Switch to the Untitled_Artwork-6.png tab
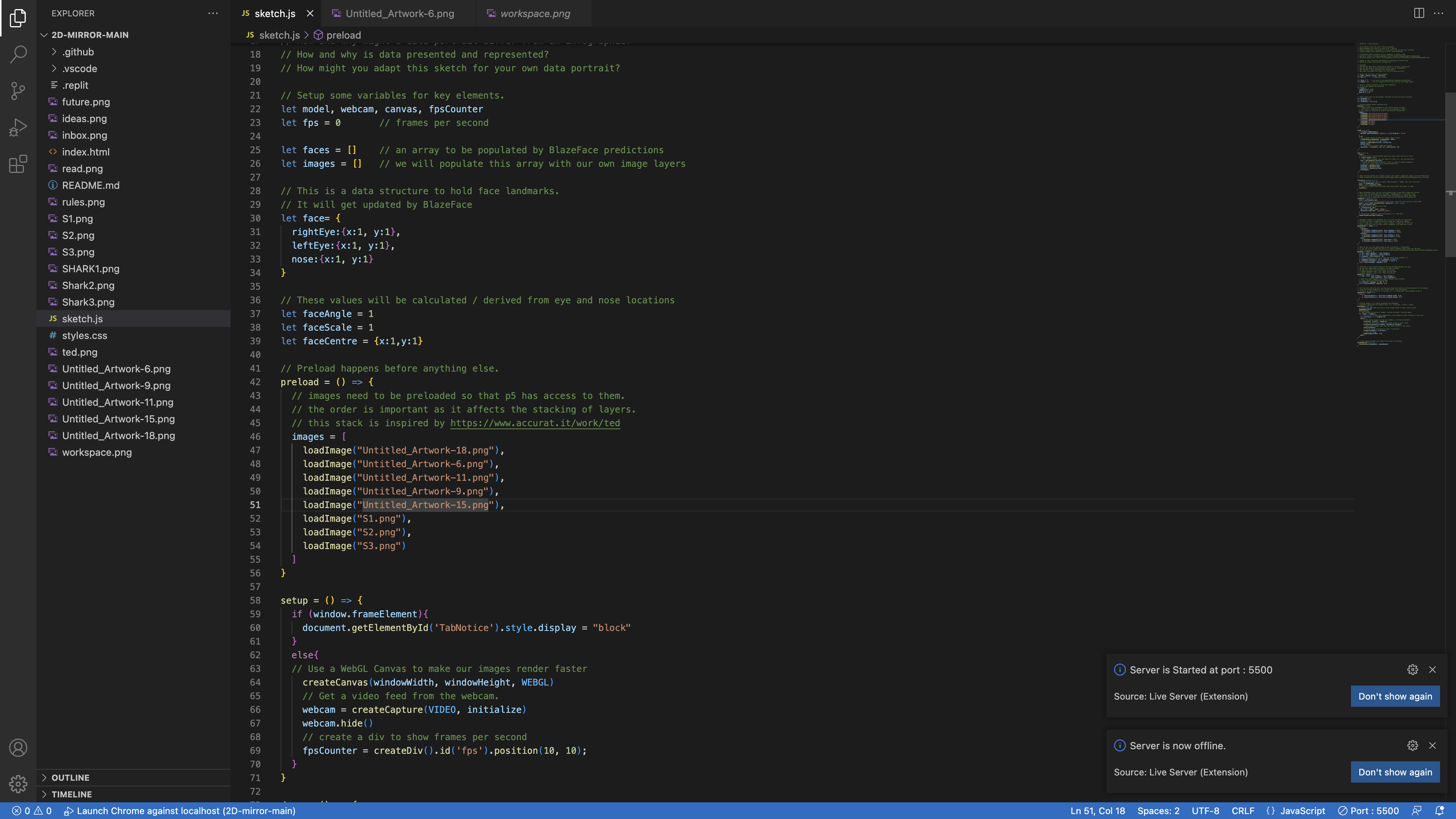Viewport: 1456px width, 819px height. 400,14
